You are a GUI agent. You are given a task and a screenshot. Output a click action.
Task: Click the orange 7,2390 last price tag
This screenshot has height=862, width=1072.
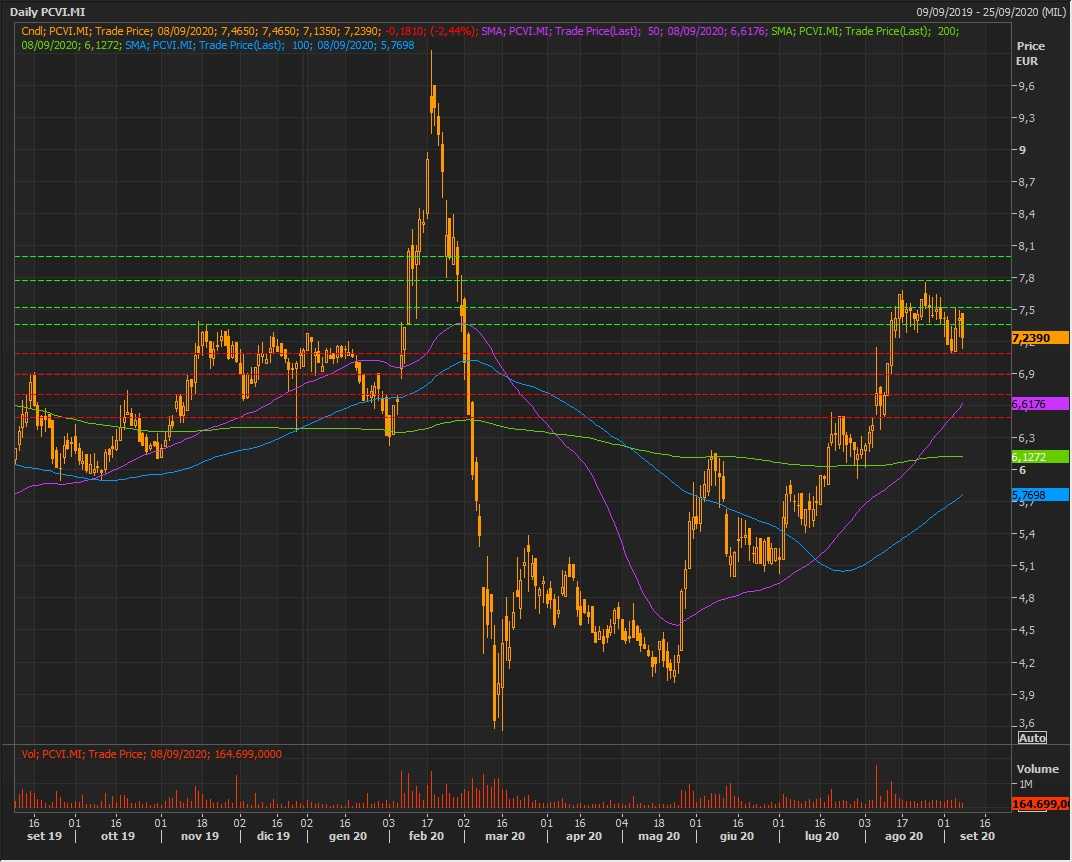pyautogui.click(x=1039, y=338)
